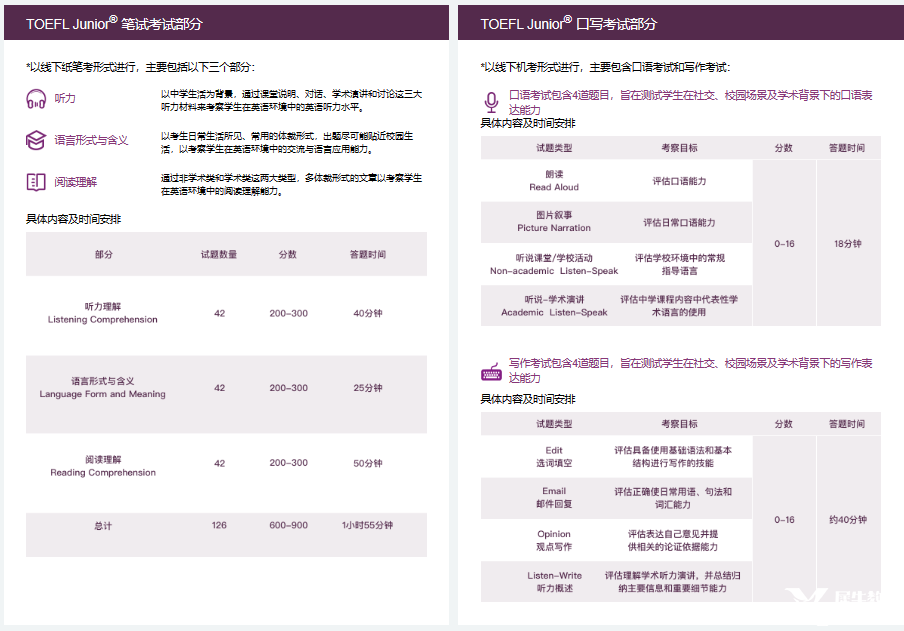Select the 口写考试部分 header title
The width and height of the screenshot is (904, 631).
[568, 24]
